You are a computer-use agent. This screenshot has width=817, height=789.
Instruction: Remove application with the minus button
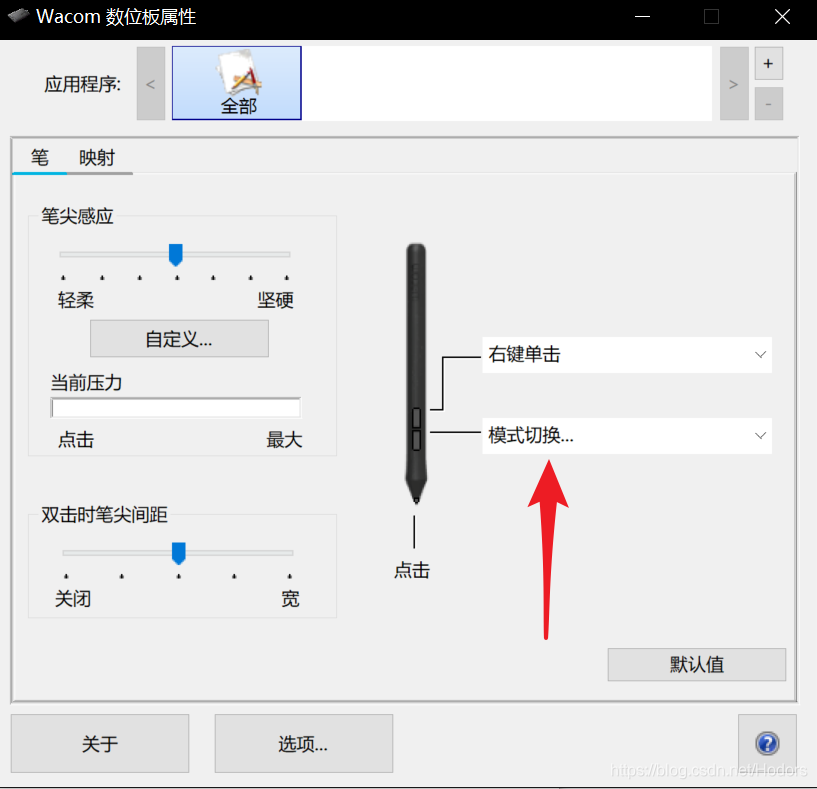click(x=769, y=104)
